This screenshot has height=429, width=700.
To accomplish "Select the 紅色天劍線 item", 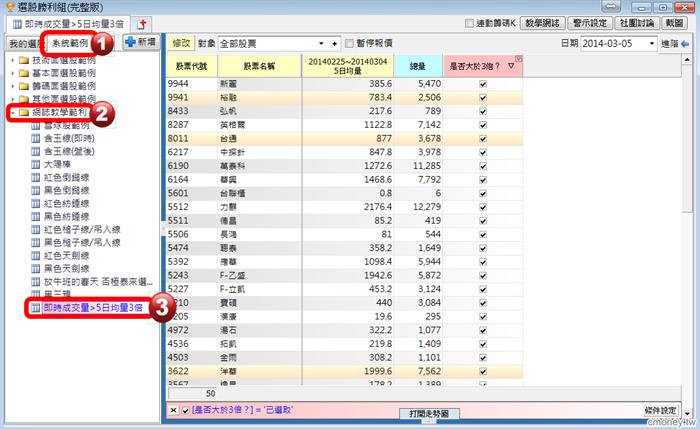I will pos(67,255).
